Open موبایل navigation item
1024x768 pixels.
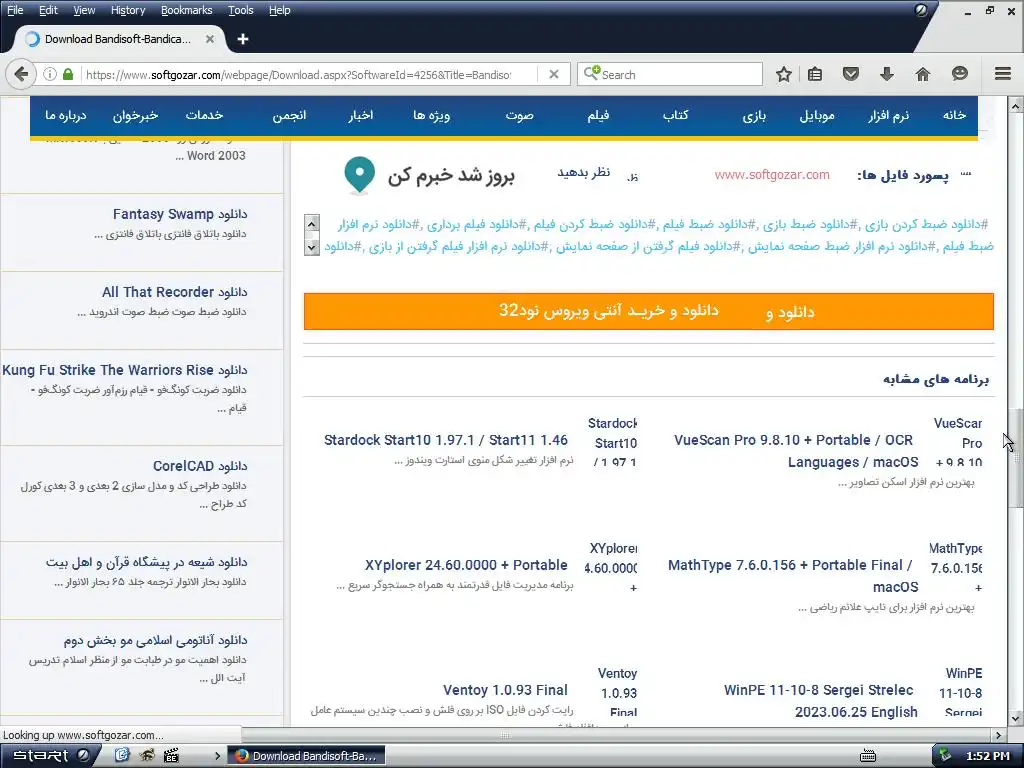817,116
